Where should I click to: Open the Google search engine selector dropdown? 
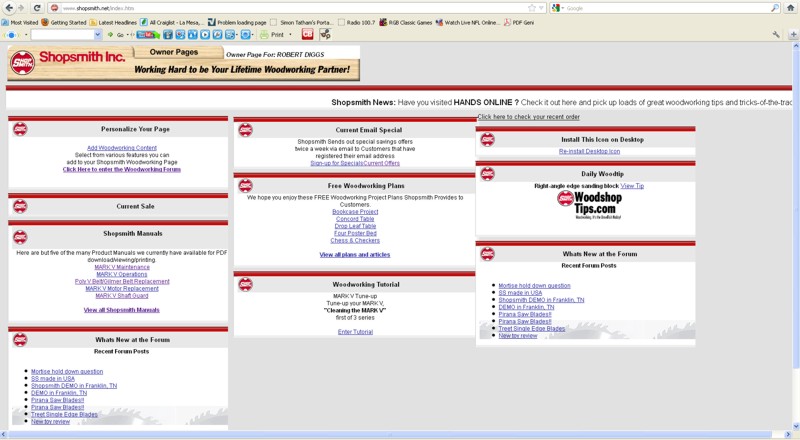558,8
